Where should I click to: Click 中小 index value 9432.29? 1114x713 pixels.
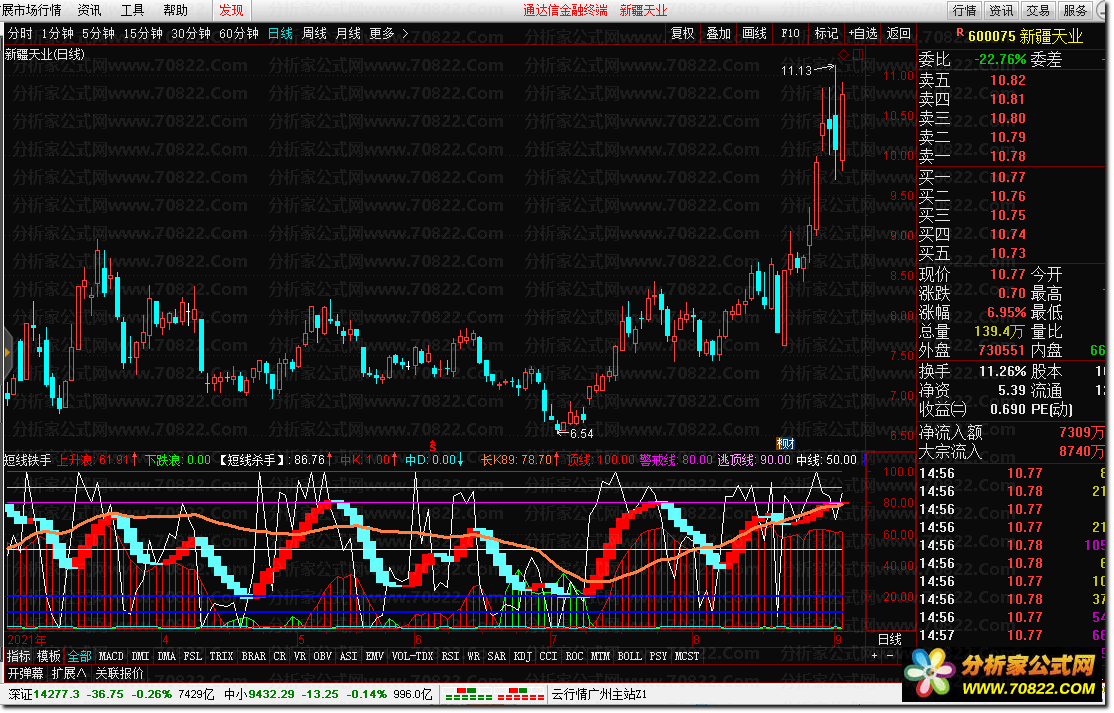271,694
